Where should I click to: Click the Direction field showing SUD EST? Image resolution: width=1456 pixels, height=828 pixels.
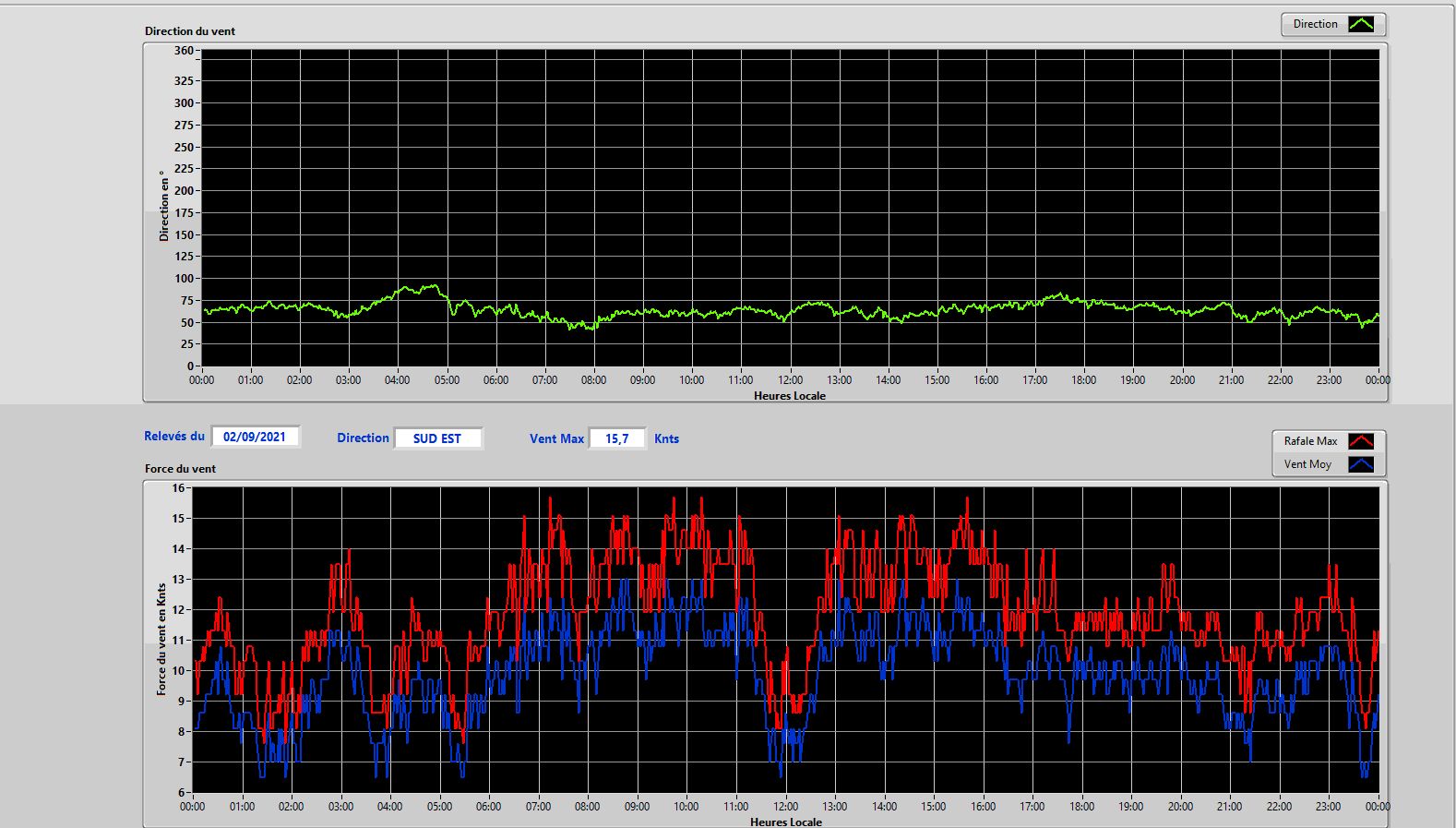pos(437,438)
